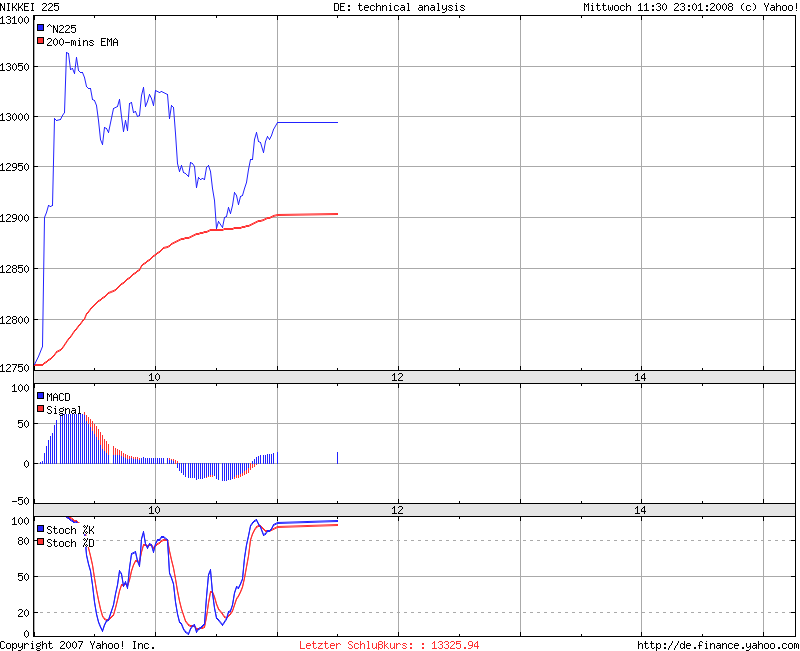Click the 13000 price axis label
The width and height of the screenshot is (800, 651).
pos(15,117)
